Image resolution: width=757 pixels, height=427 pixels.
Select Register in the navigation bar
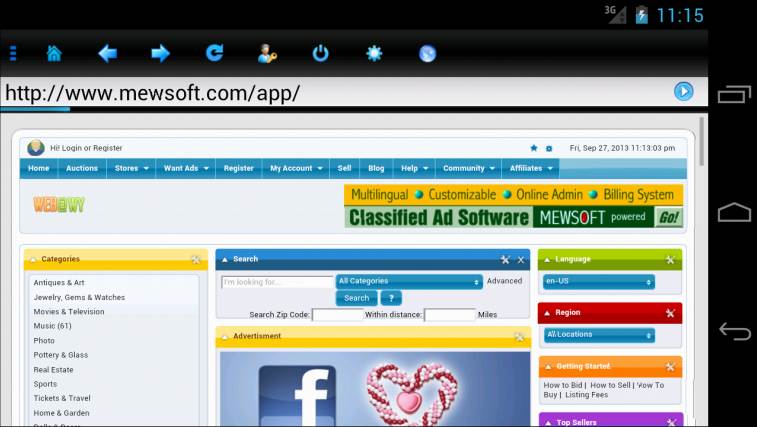point(238,168)
